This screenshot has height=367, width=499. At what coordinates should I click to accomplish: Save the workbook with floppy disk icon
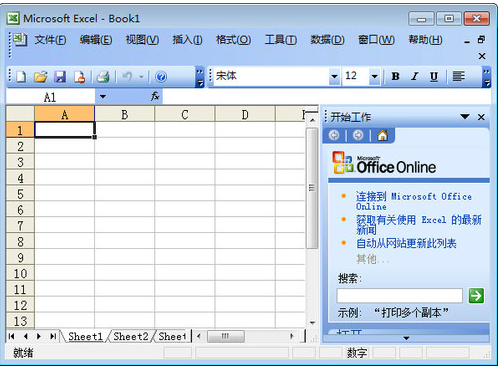[x=60, y=77]
